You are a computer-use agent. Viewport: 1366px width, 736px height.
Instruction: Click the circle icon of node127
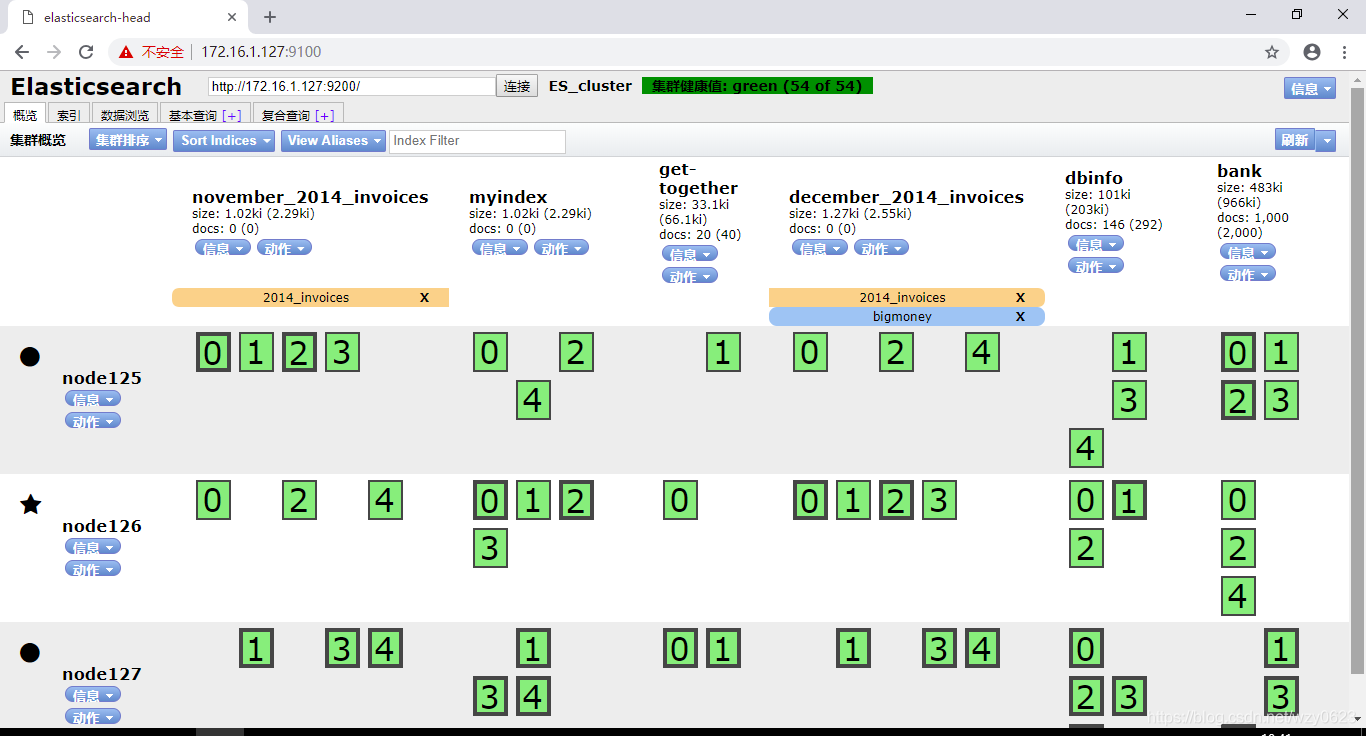click(30, 652)
